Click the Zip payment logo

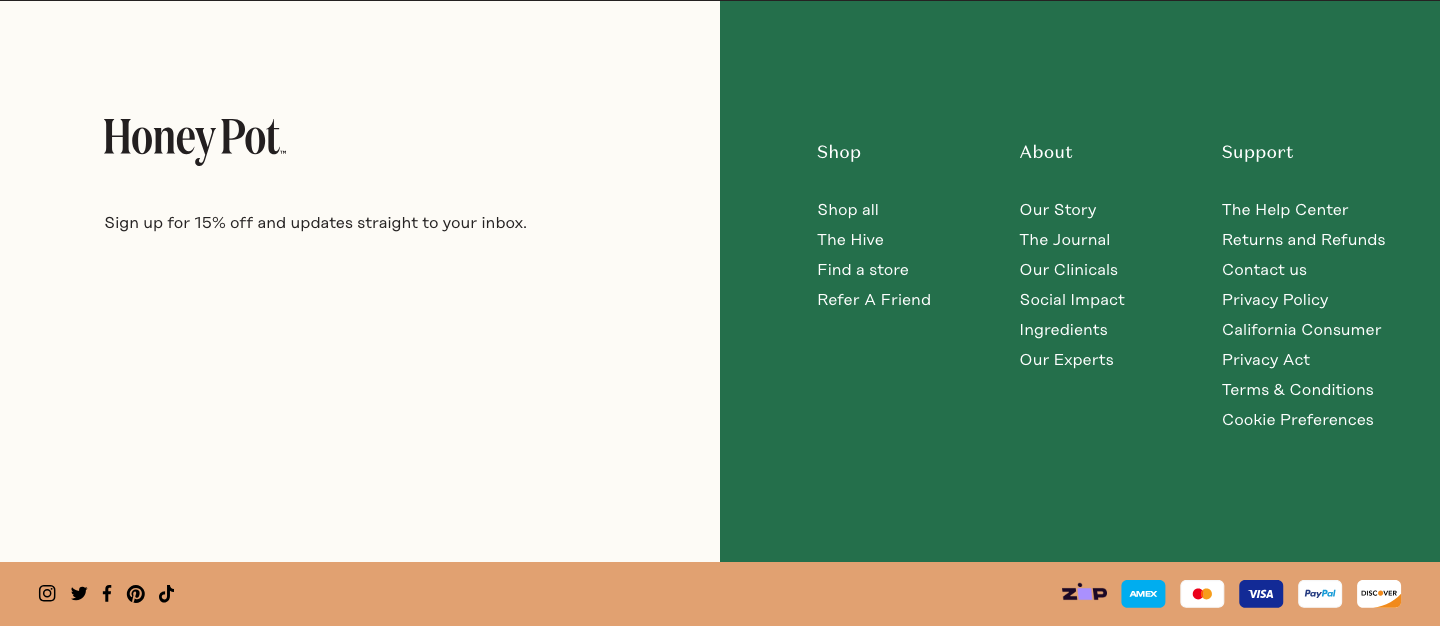pos(1084,593)
